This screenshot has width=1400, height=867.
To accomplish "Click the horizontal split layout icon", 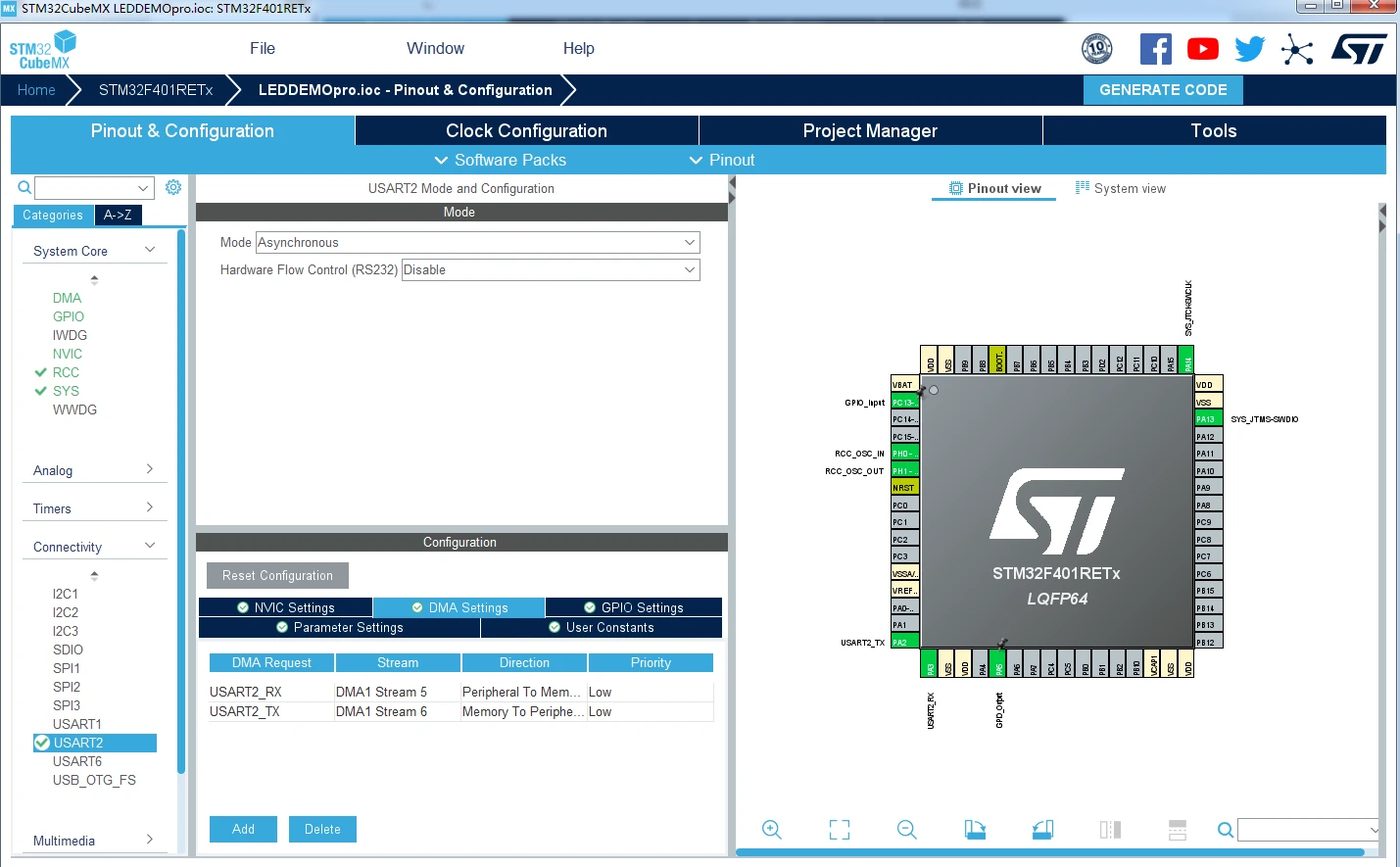I will [1178, 830].
